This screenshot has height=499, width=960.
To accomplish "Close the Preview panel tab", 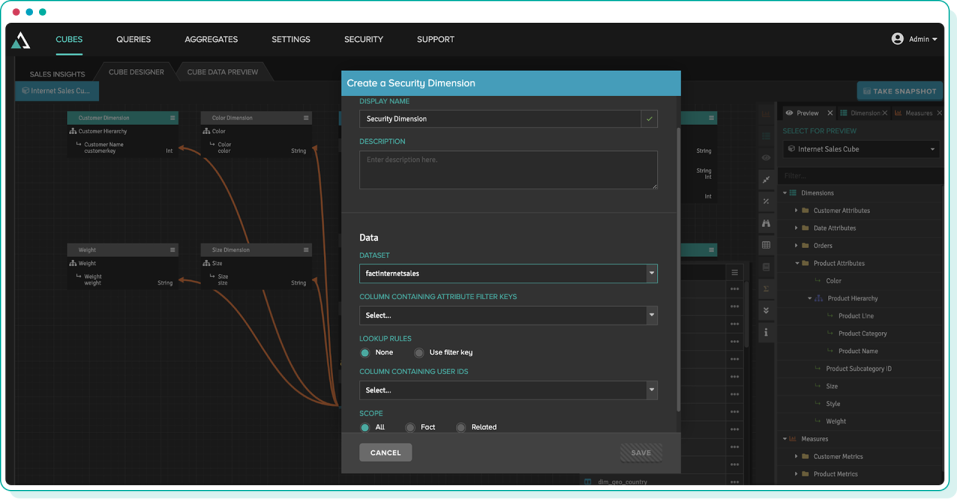I will click(x=830, y=113).
